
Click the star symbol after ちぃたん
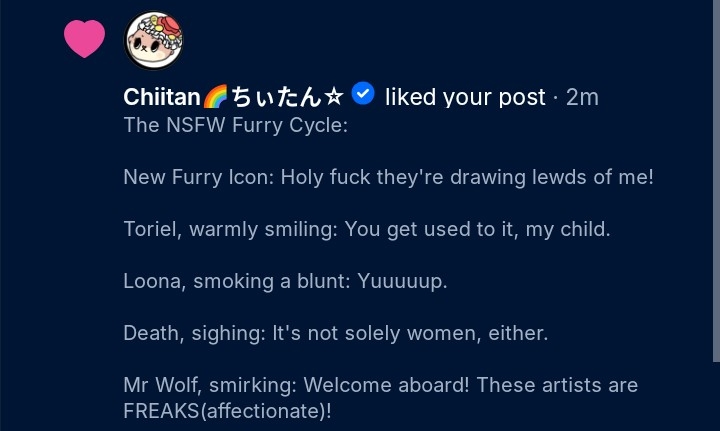point(334,97)
